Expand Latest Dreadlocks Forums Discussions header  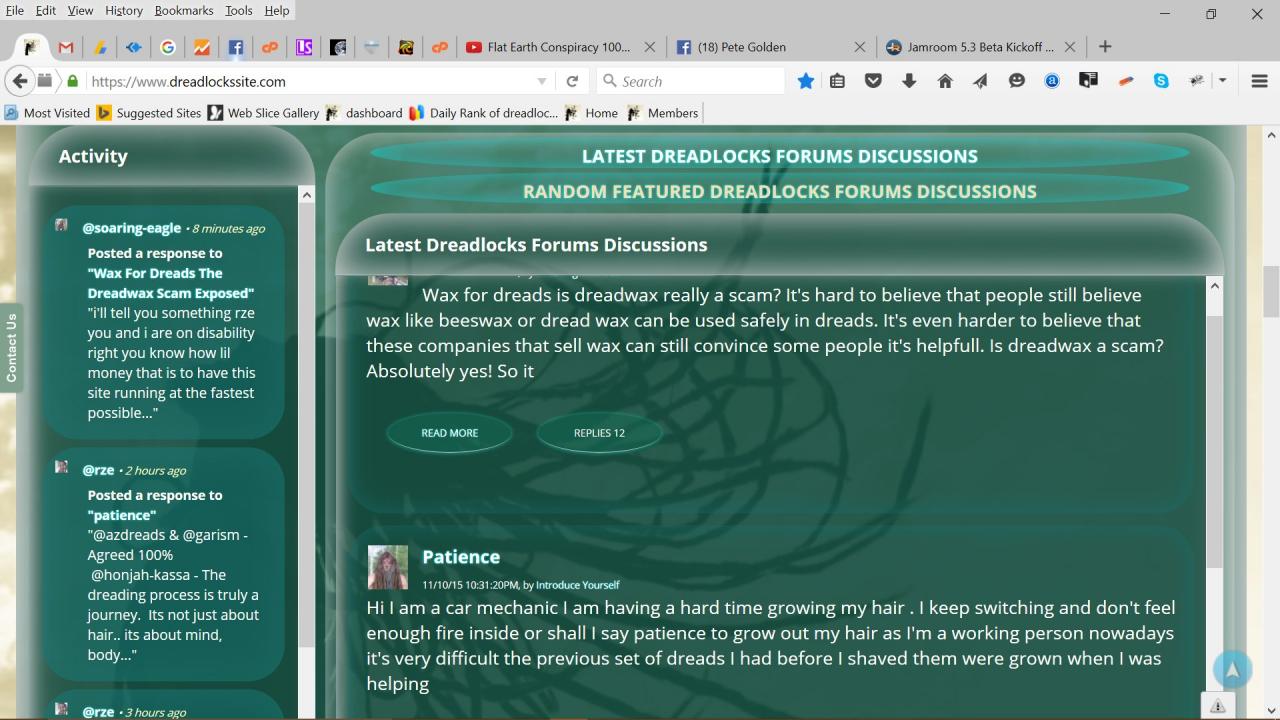779,156
